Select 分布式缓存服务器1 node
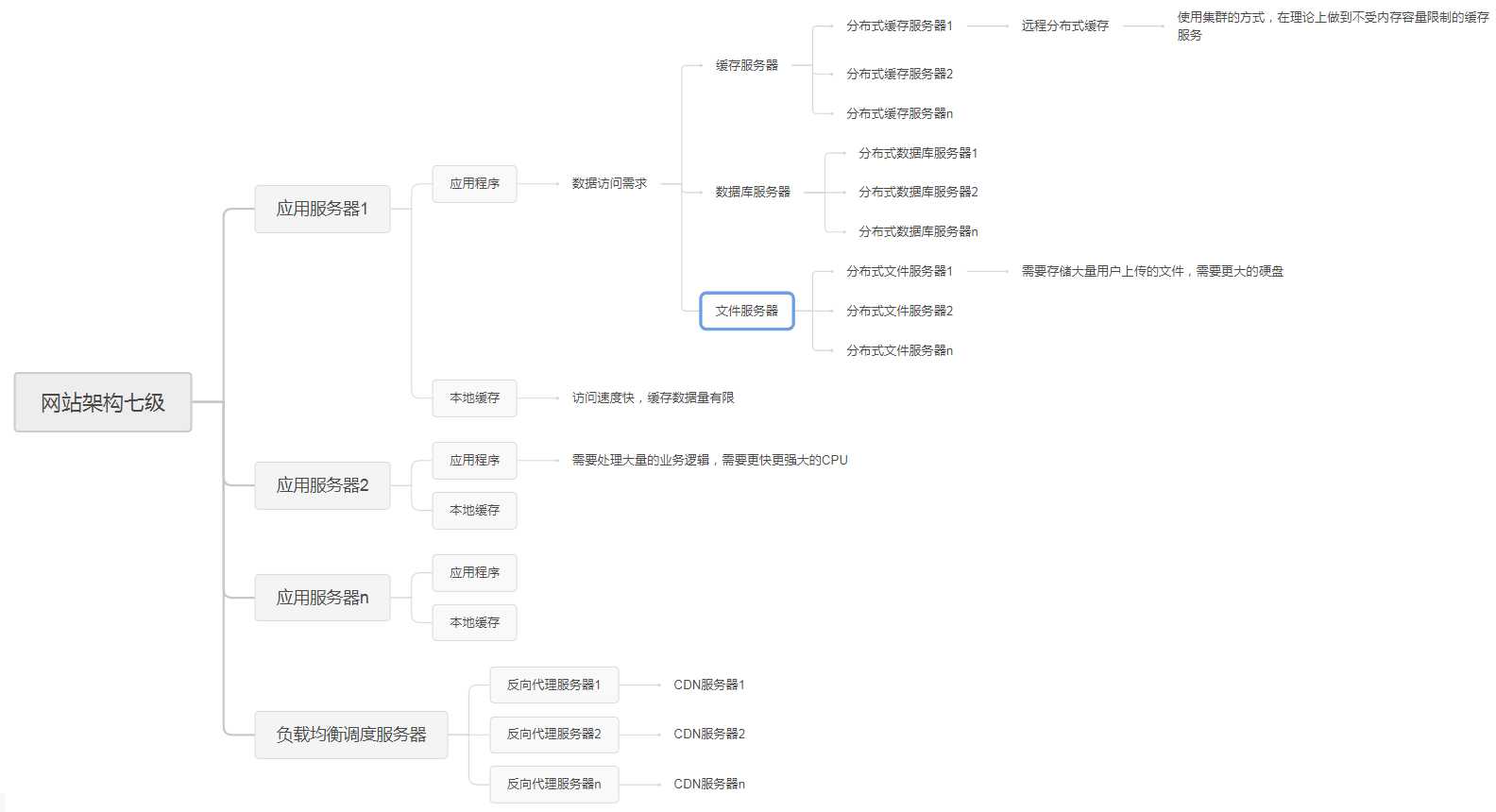Viewport: 1496px width, 812px height. point(899,25)
